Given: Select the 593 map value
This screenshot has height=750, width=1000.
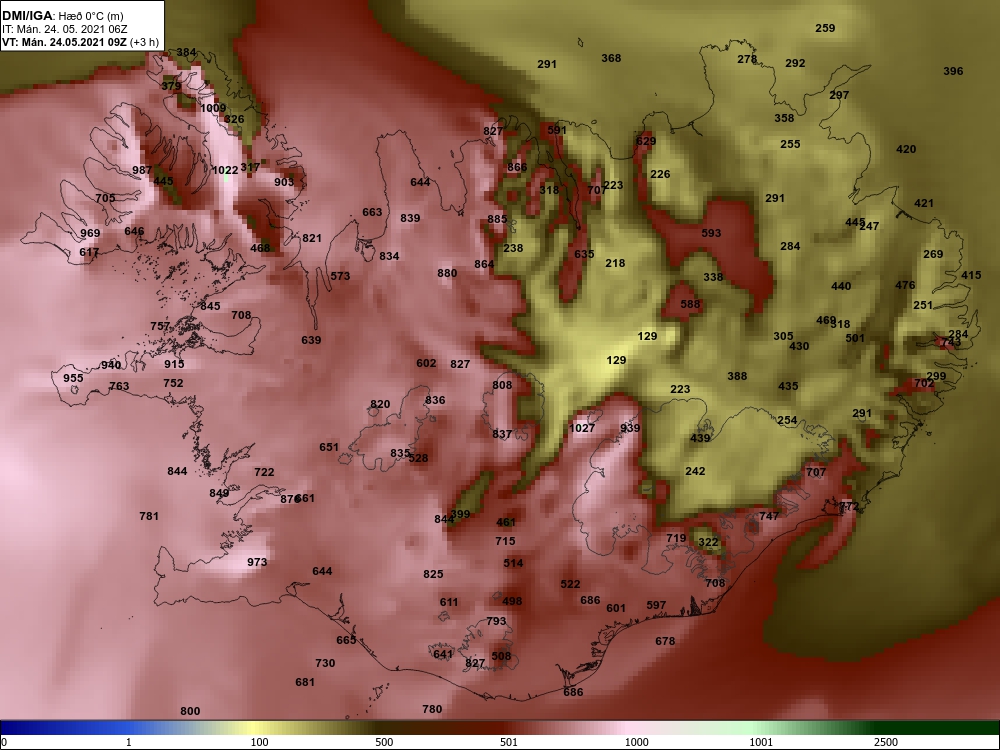Looking at the screenshot, I should click(x=711, y=233).
